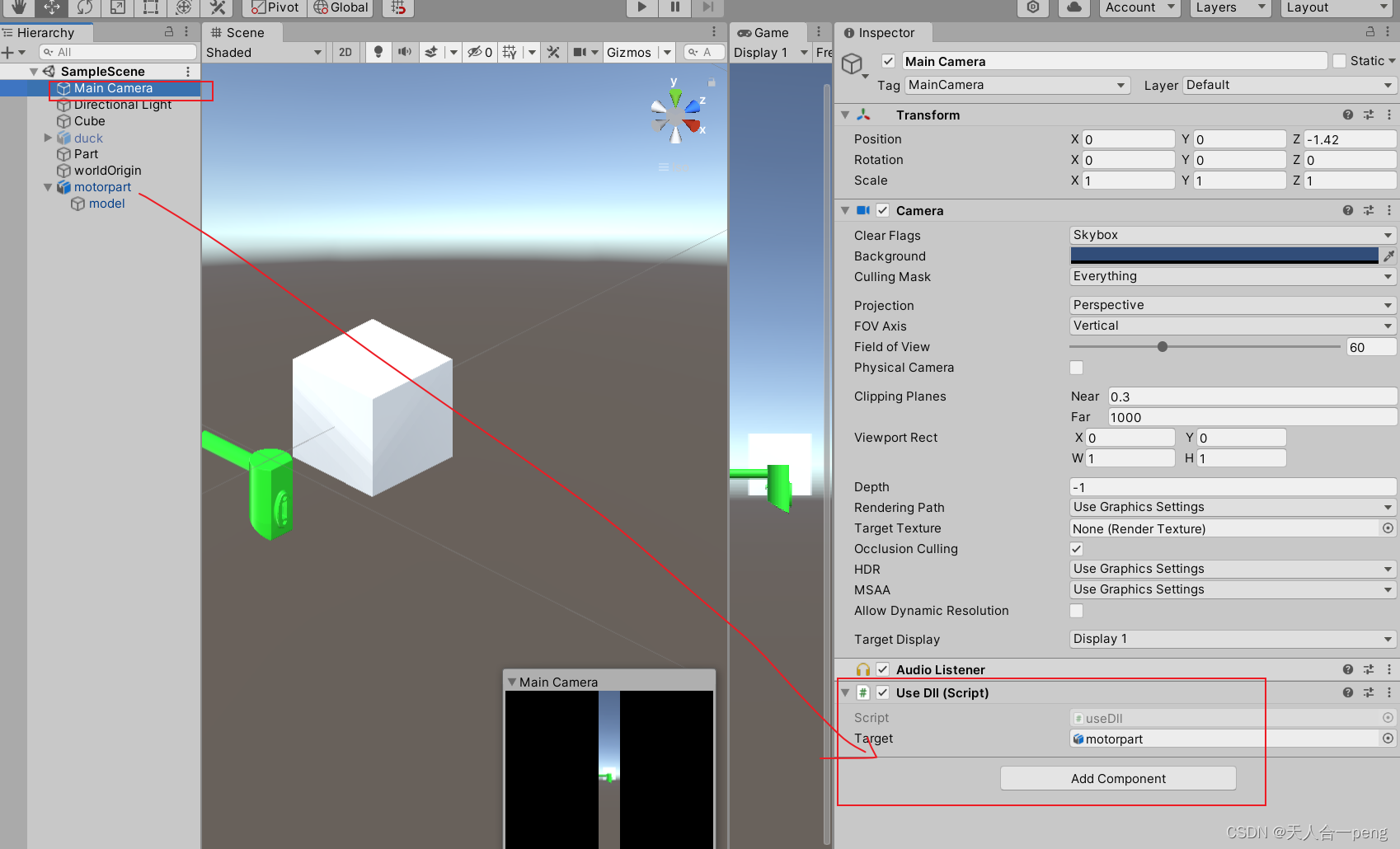Enter Play mode
Image resolution: width=1400 pixels, height=849 pixels.
click(641, 7)
